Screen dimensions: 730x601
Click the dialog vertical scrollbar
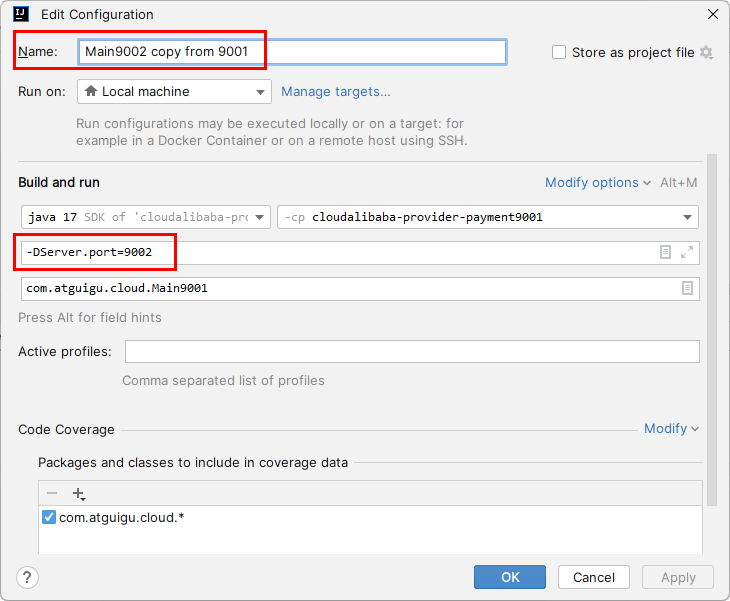coord(712,330)
